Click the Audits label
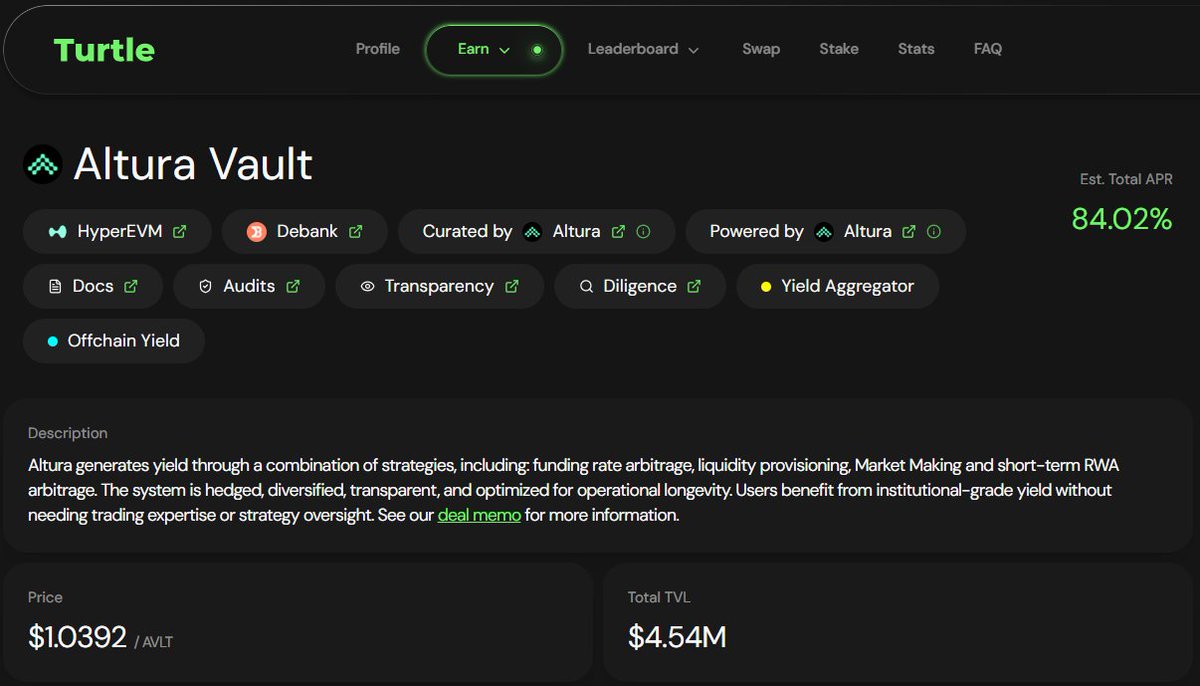Image resolution: width=1200 pixels, height=686 pixels. click(x=249, y=286)
